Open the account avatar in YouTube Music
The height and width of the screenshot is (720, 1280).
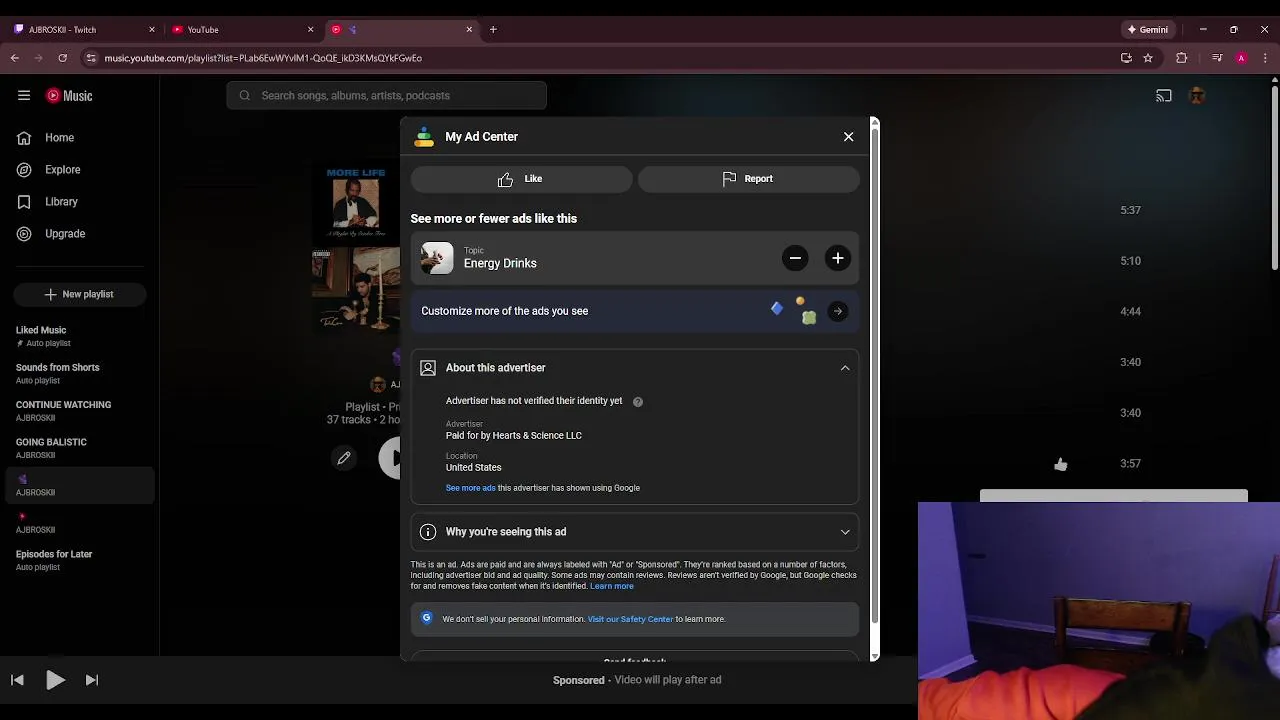coord(1197,96)
